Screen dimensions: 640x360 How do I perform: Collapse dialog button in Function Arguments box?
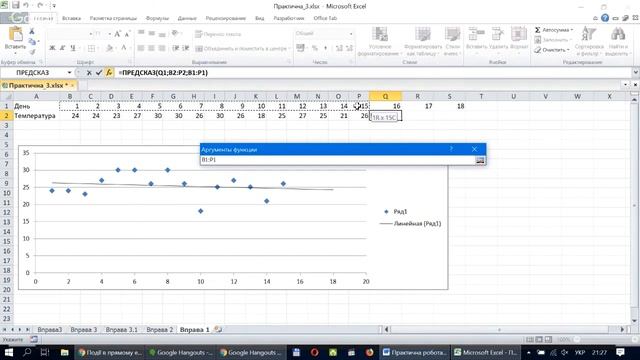480,160
